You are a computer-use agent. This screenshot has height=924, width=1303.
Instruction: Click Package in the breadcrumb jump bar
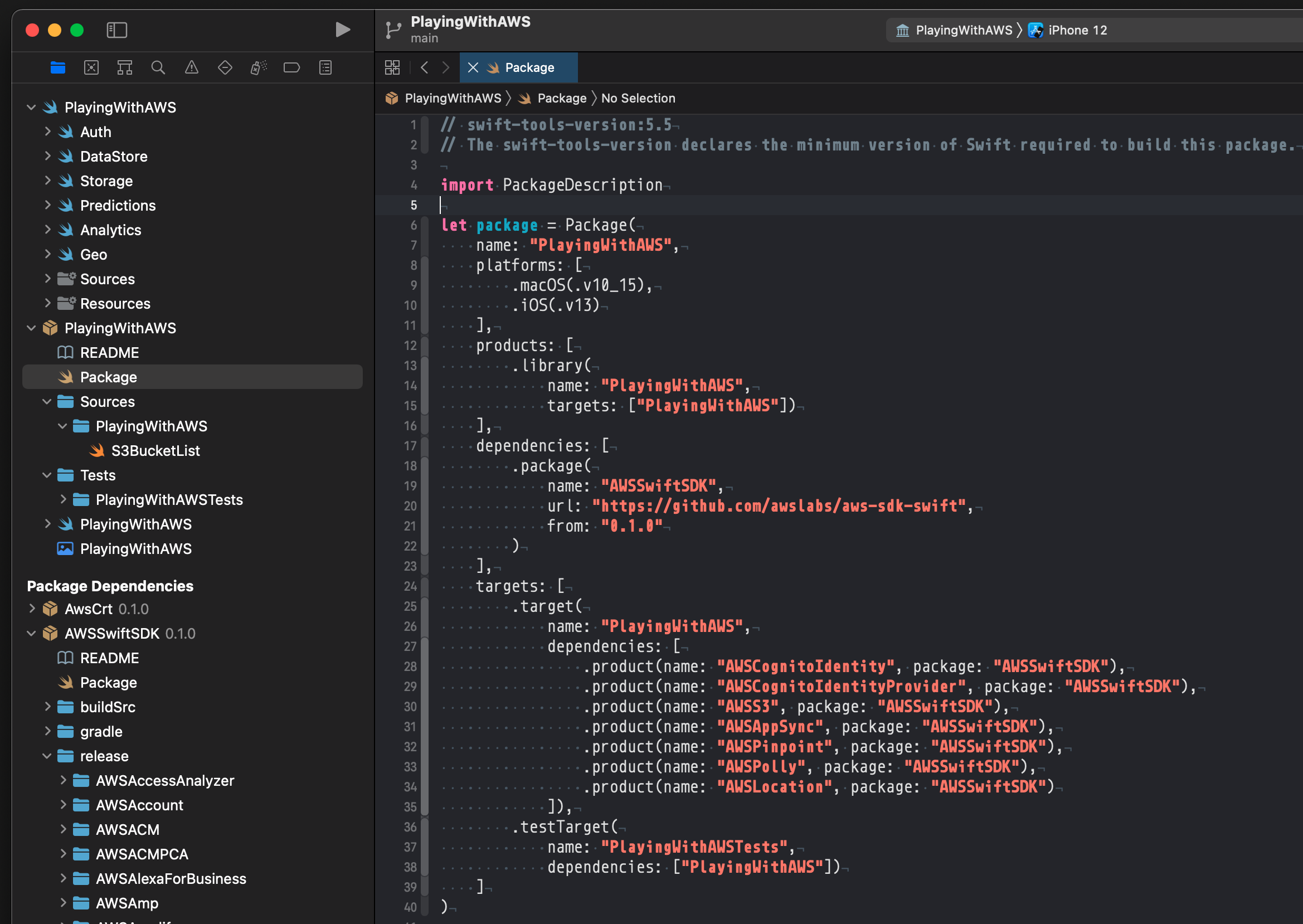point(561,99)
